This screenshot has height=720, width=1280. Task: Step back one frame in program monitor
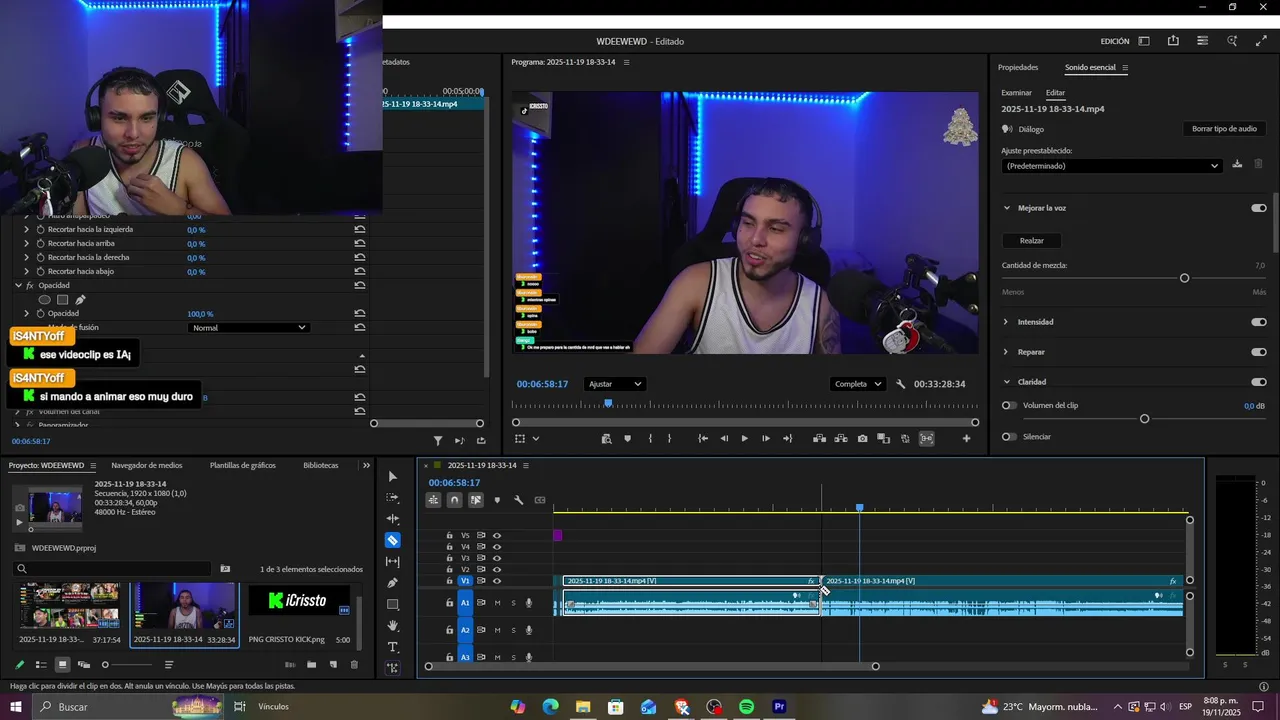click(724, 439)
